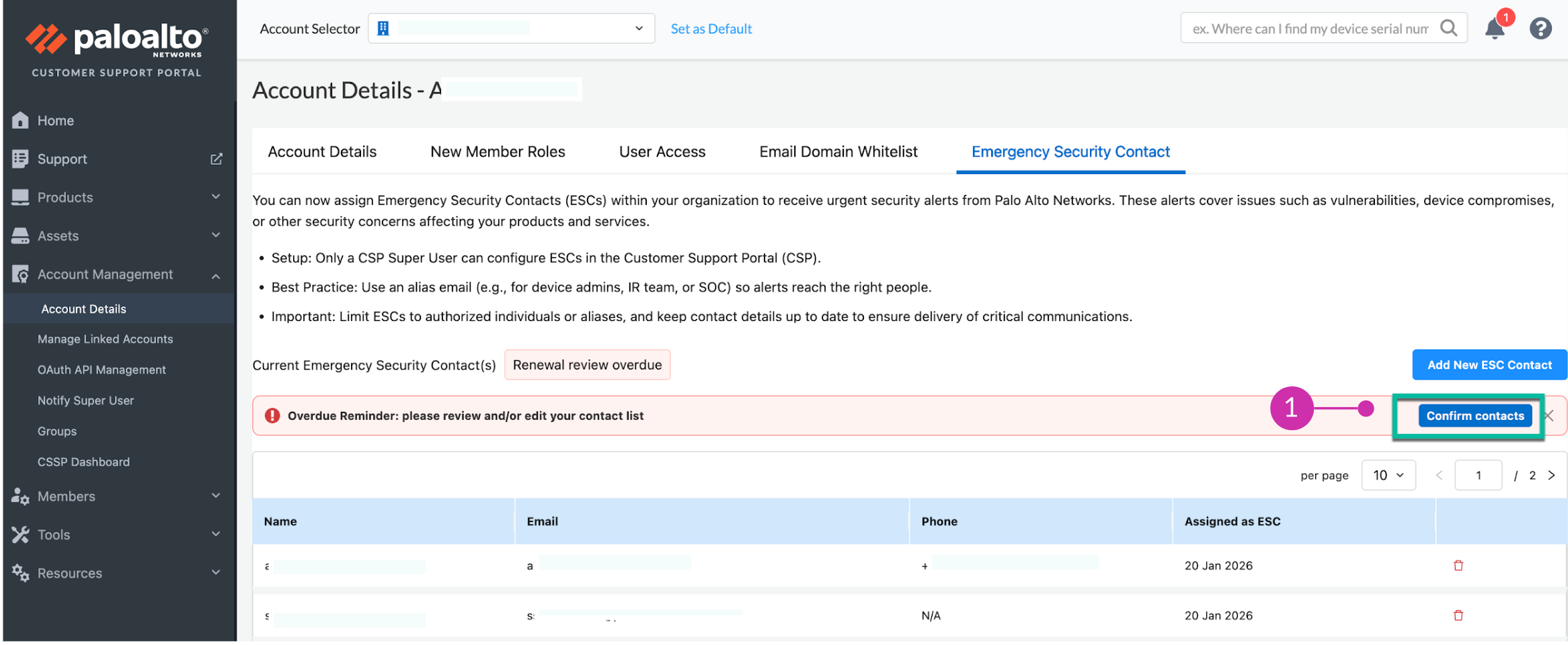The image size is (1568, 645).
Task: Dismiss the overdue reminder banner
Action: coord(1549,416)
